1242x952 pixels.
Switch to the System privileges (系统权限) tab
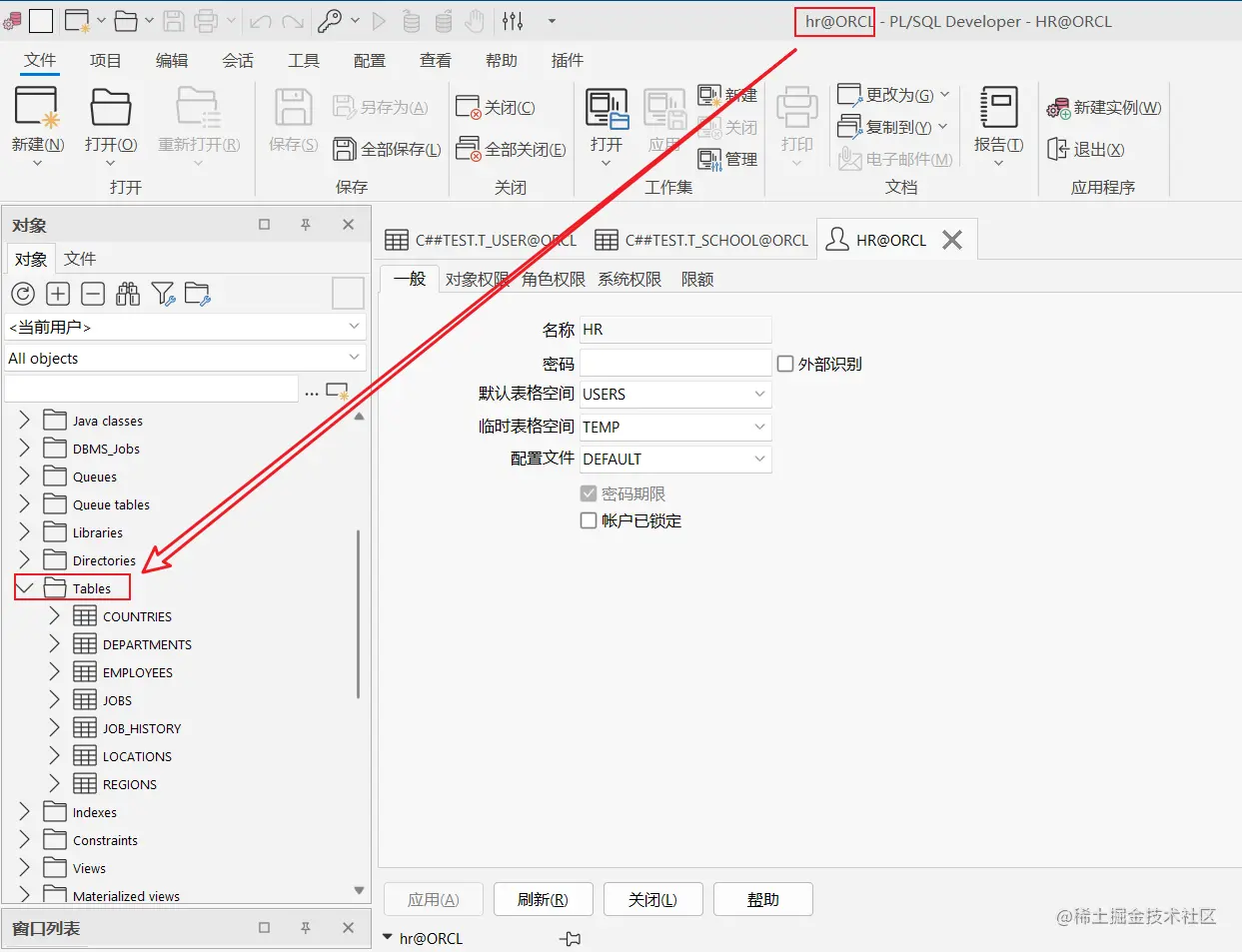pyautogui.click(x=629, y=279)
